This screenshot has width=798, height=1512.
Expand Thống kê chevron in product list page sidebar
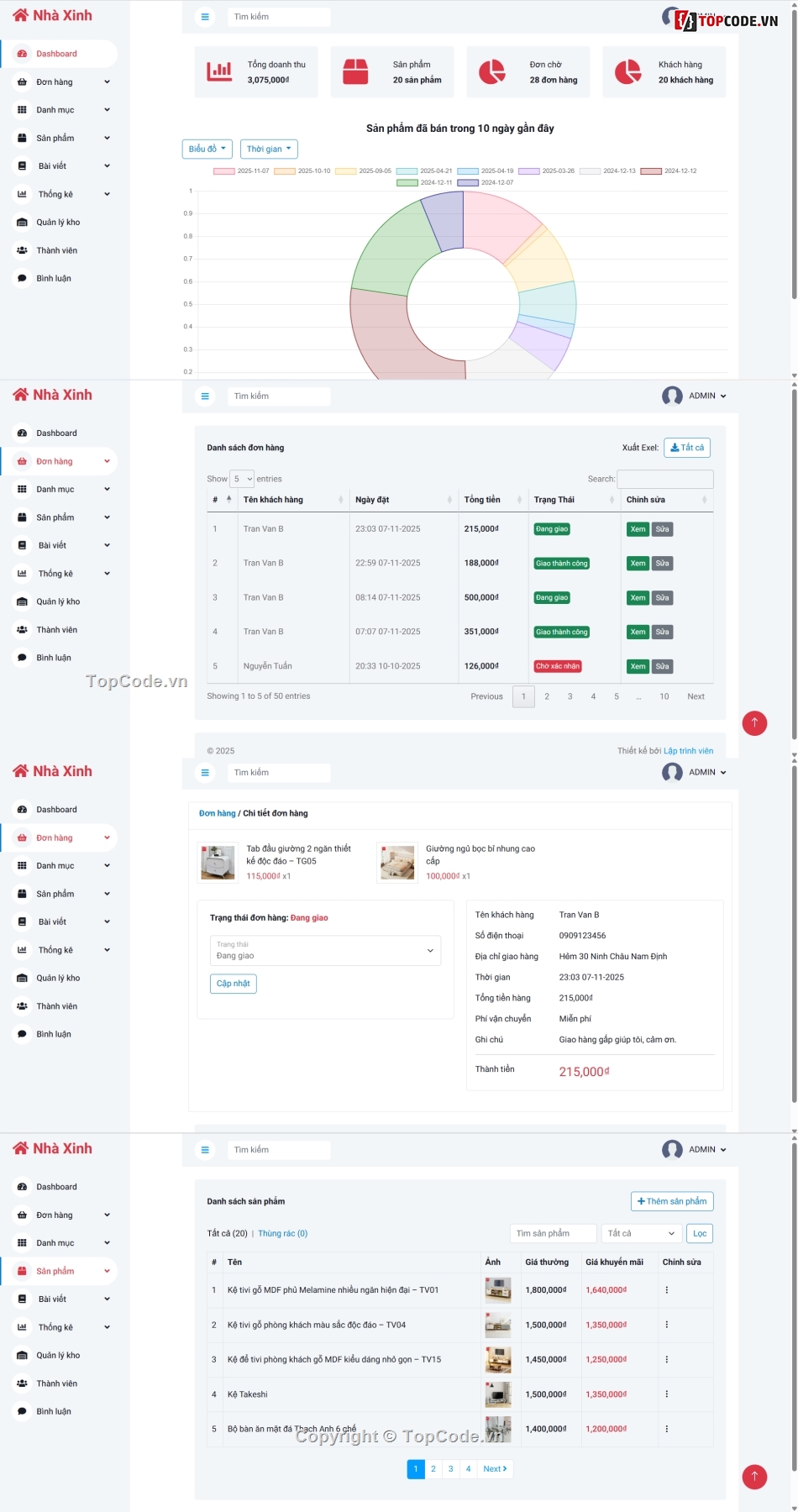pos(107,1327)
